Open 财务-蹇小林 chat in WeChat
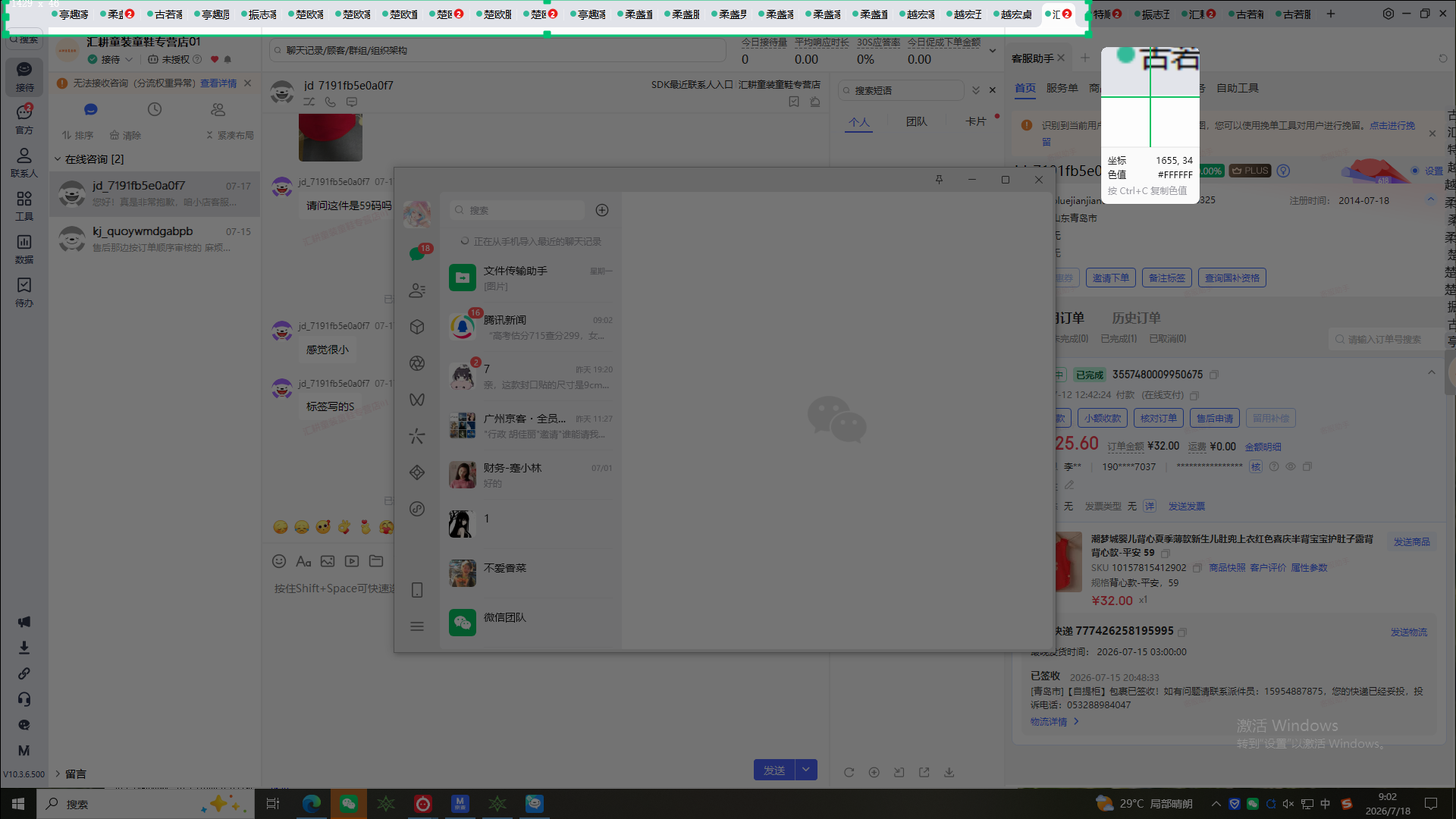Viewport: 1456px width, 819px height. click(x=530, y=475)
